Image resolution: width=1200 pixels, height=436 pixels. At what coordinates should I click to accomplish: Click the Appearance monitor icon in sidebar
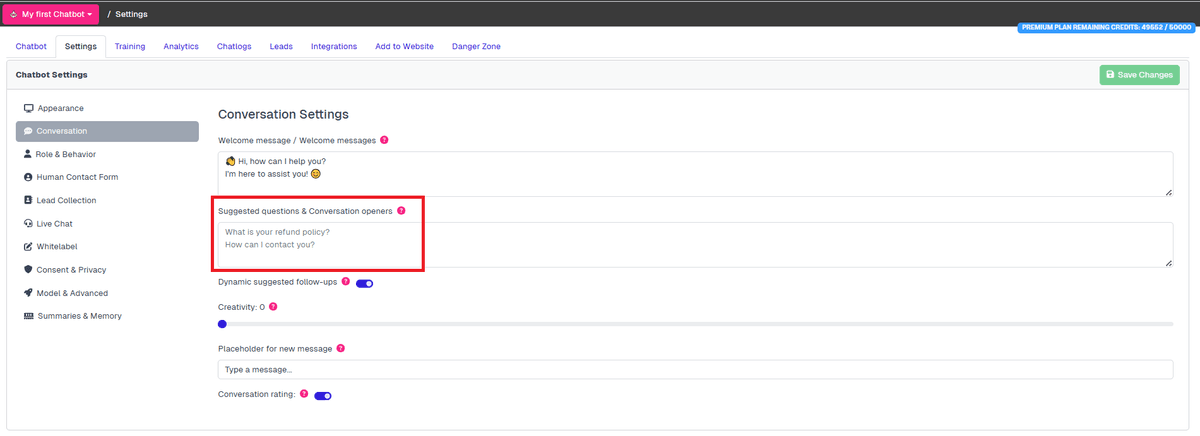[28, 108]
